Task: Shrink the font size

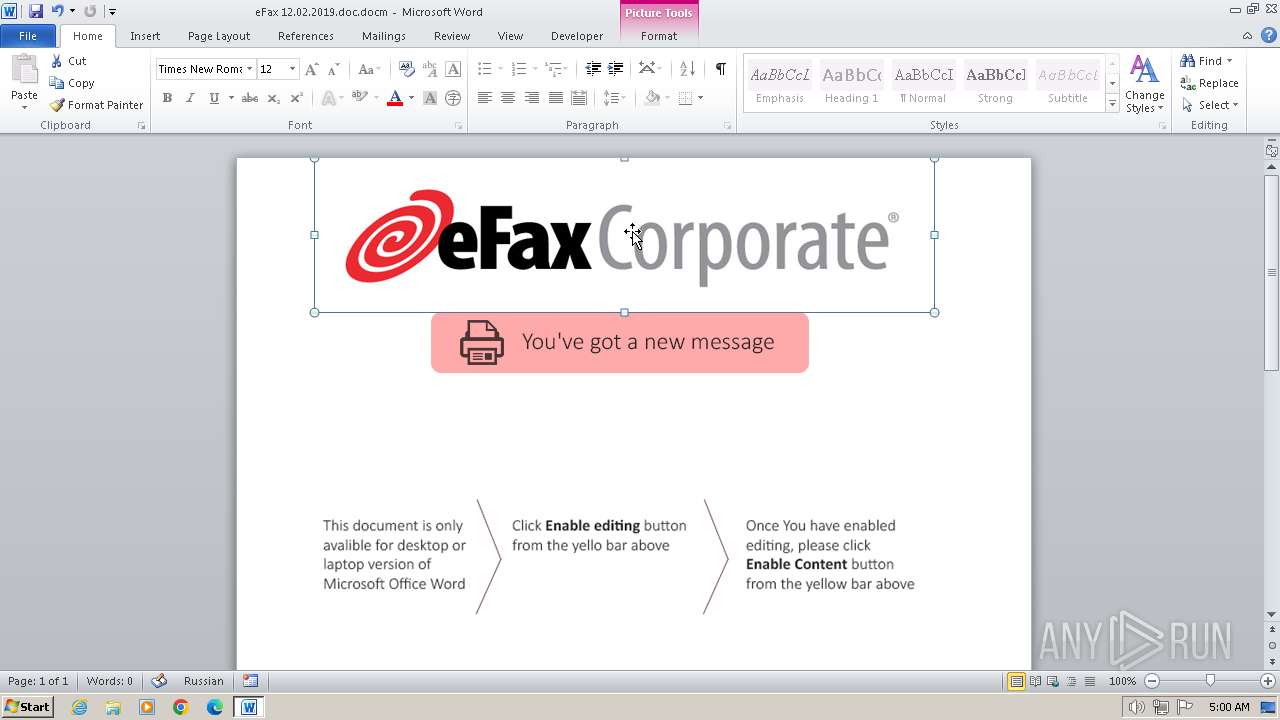Action: (x=333, y=69)
